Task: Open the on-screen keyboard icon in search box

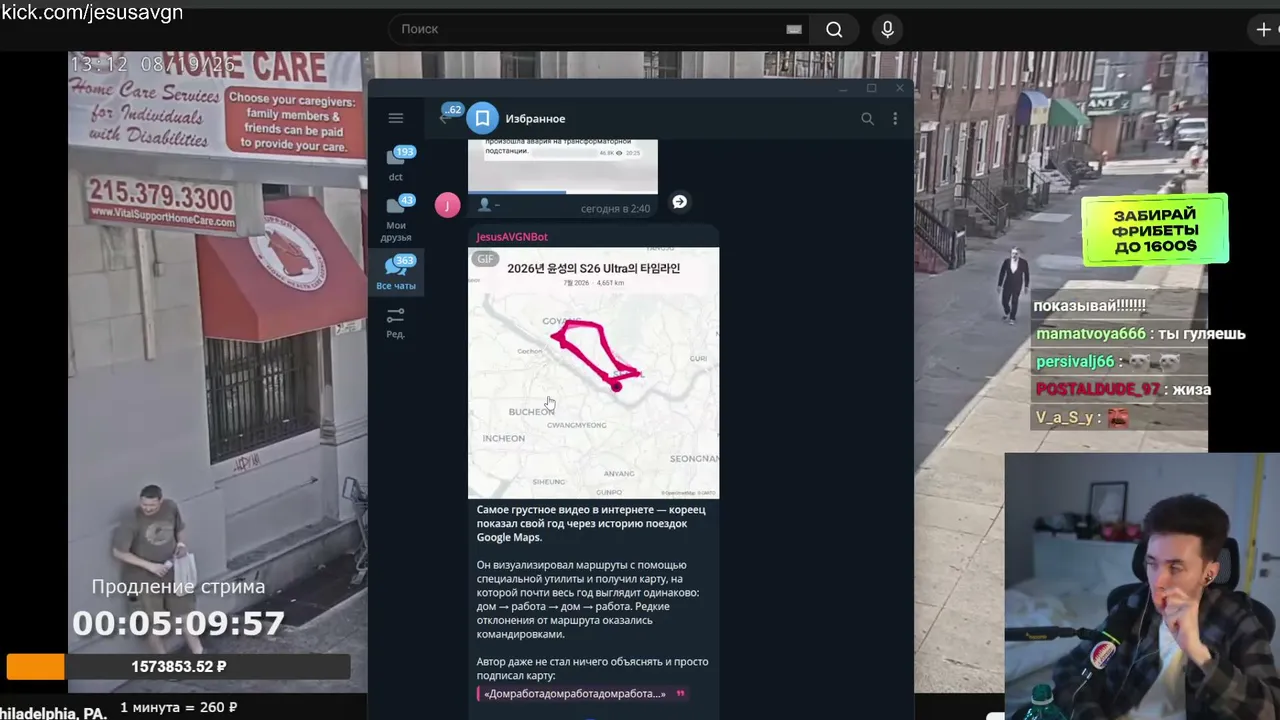Action: [794, 29]
